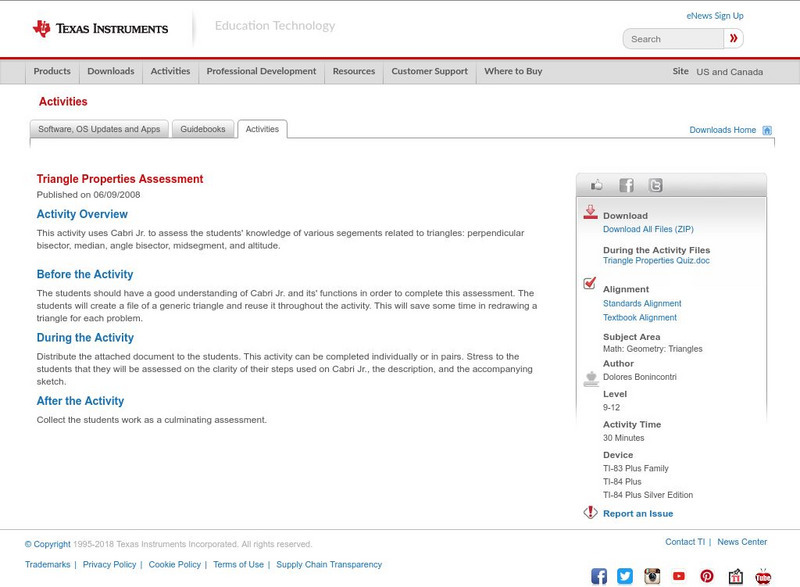Click the eNews Sign Up link
This screenshot has height=587, width=800.
(x=715, y=16)
